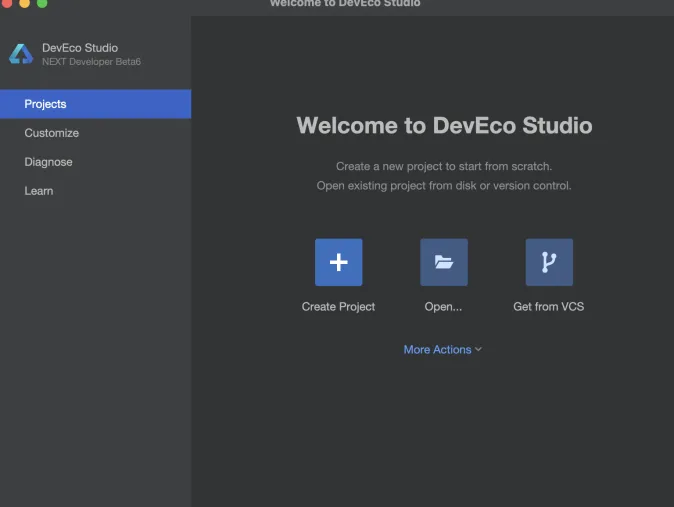Click the chevron arrow beside More Actions

tap(479, 350)
